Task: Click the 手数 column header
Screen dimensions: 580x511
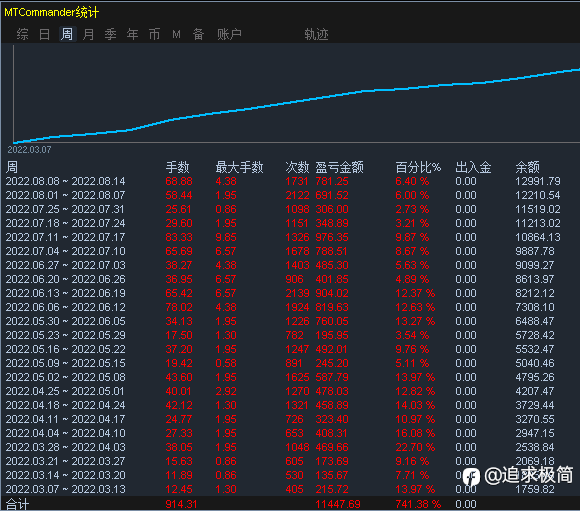Action: click(178, 167)
